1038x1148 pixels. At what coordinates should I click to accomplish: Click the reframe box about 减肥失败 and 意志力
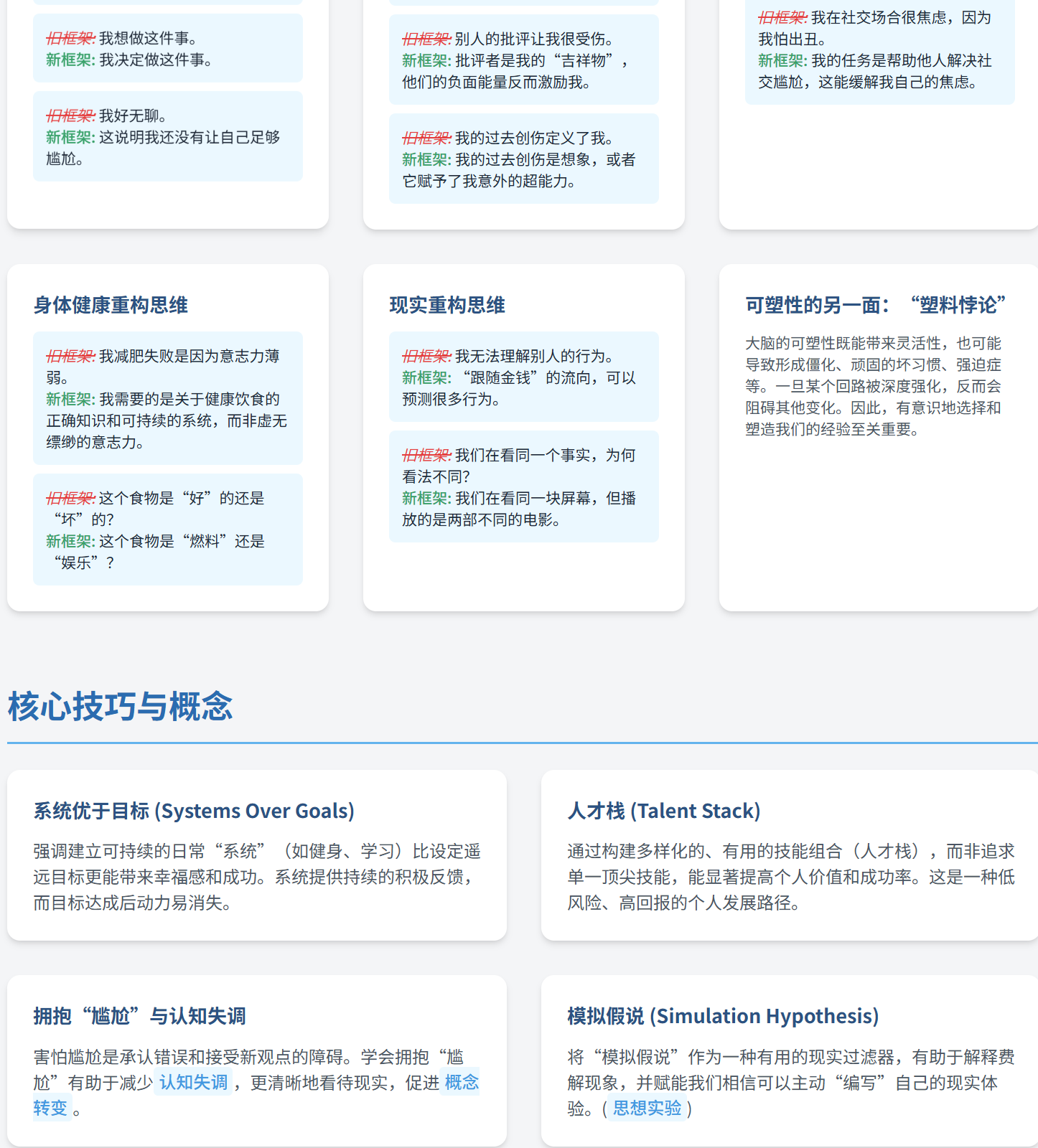tap(167, 398)
